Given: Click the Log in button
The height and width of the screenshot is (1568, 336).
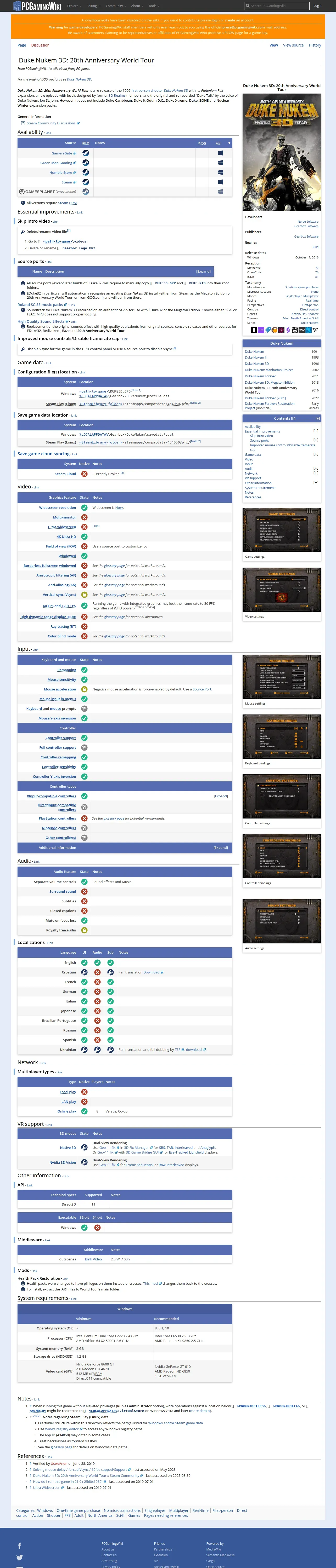Looking at the screenshot, I should tap(318, 5).
